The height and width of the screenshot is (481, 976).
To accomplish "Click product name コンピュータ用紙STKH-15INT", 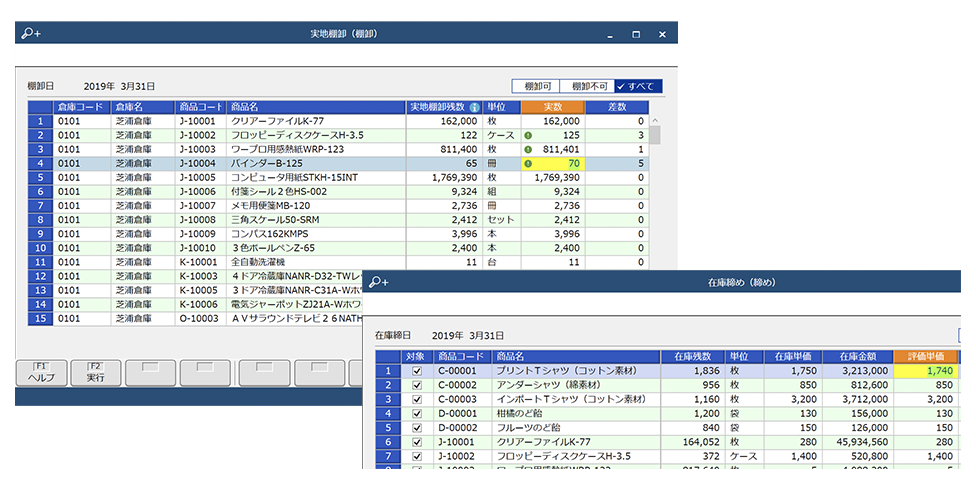I will [294, 178].
